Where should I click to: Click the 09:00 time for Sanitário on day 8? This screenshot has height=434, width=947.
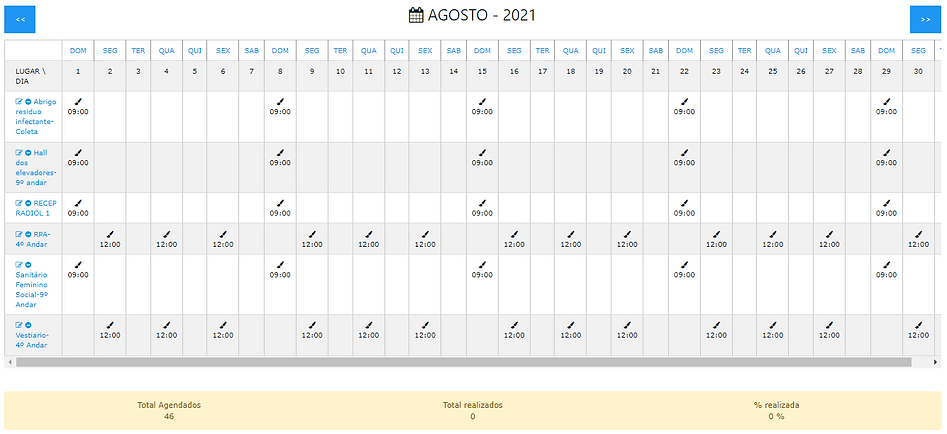coord(280,274)
